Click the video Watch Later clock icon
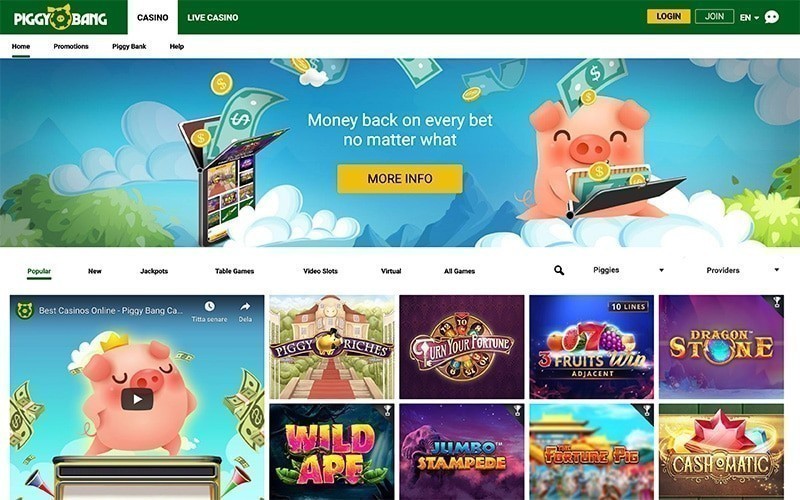The width and height of the screenshot is (800, 500). (x=209, y=307)
